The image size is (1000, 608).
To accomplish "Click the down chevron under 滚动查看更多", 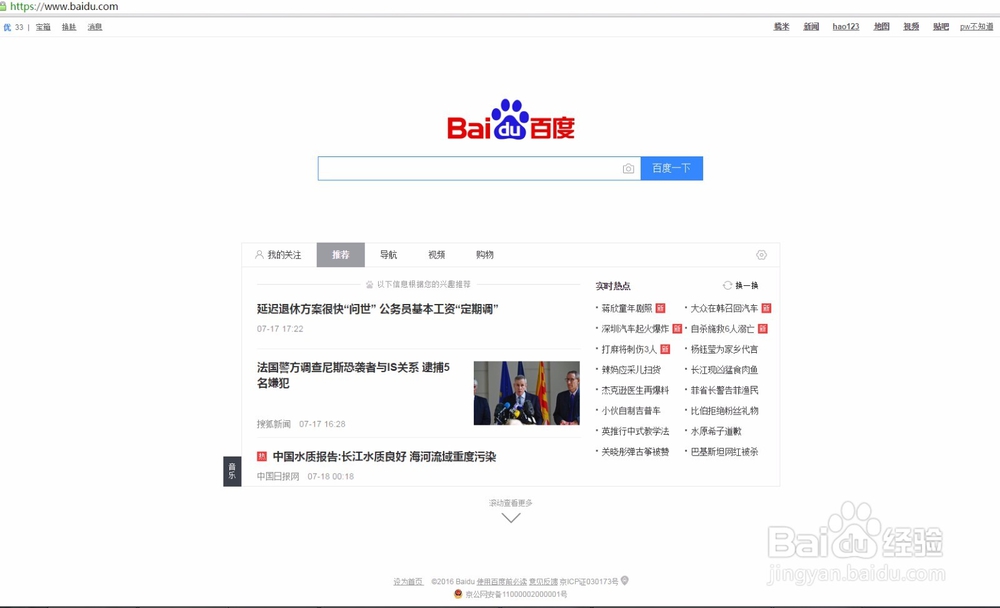I will 511,517.
